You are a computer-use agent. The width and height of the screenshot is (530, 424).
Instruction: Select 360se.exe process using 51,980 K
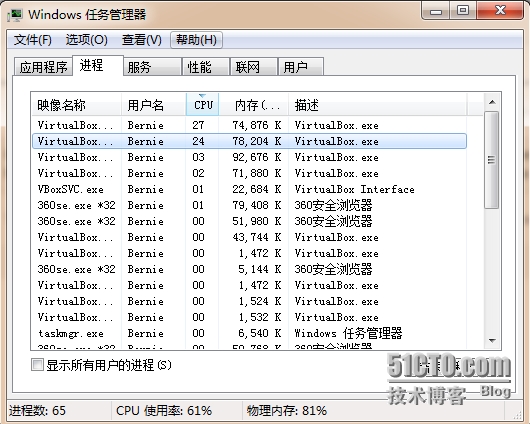[x=249, y=221]
